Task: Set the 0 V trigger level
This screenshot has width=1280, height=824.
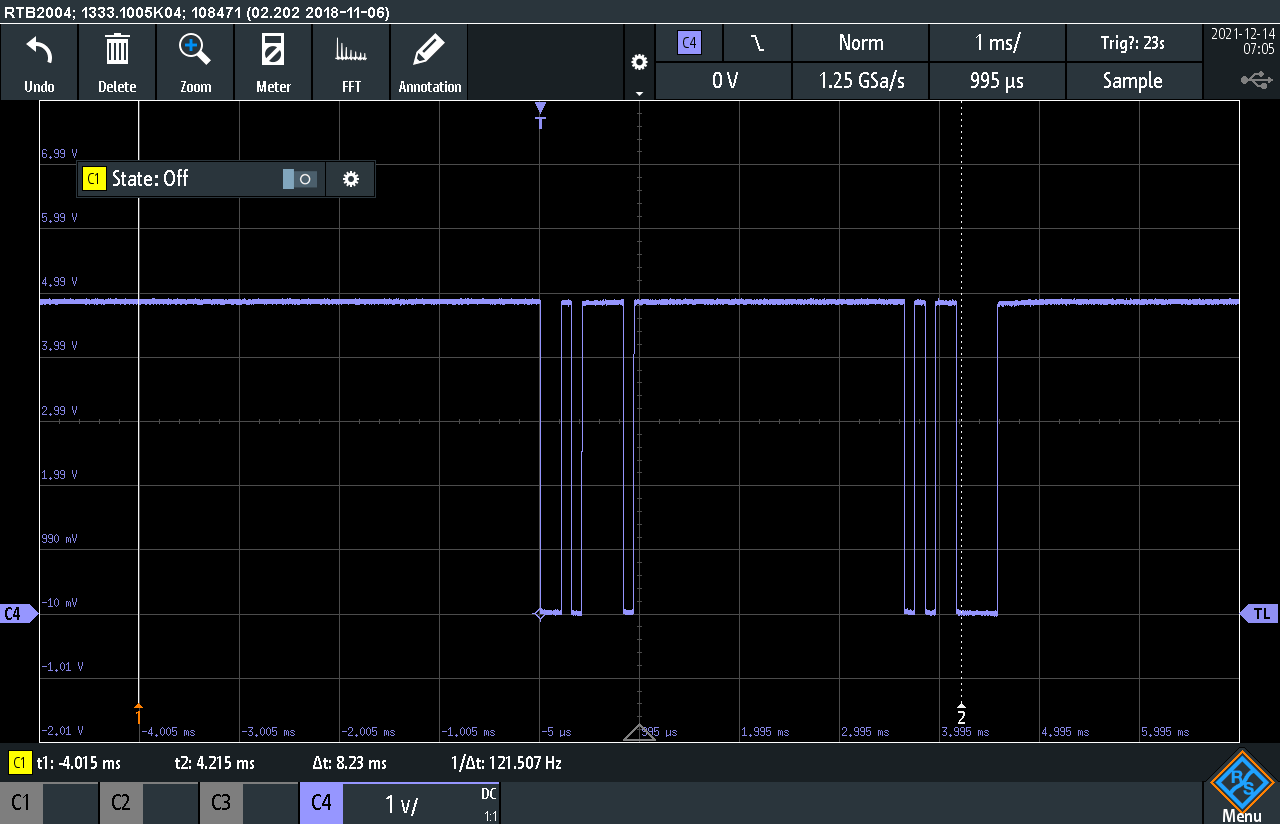Action: click(724, 81)
